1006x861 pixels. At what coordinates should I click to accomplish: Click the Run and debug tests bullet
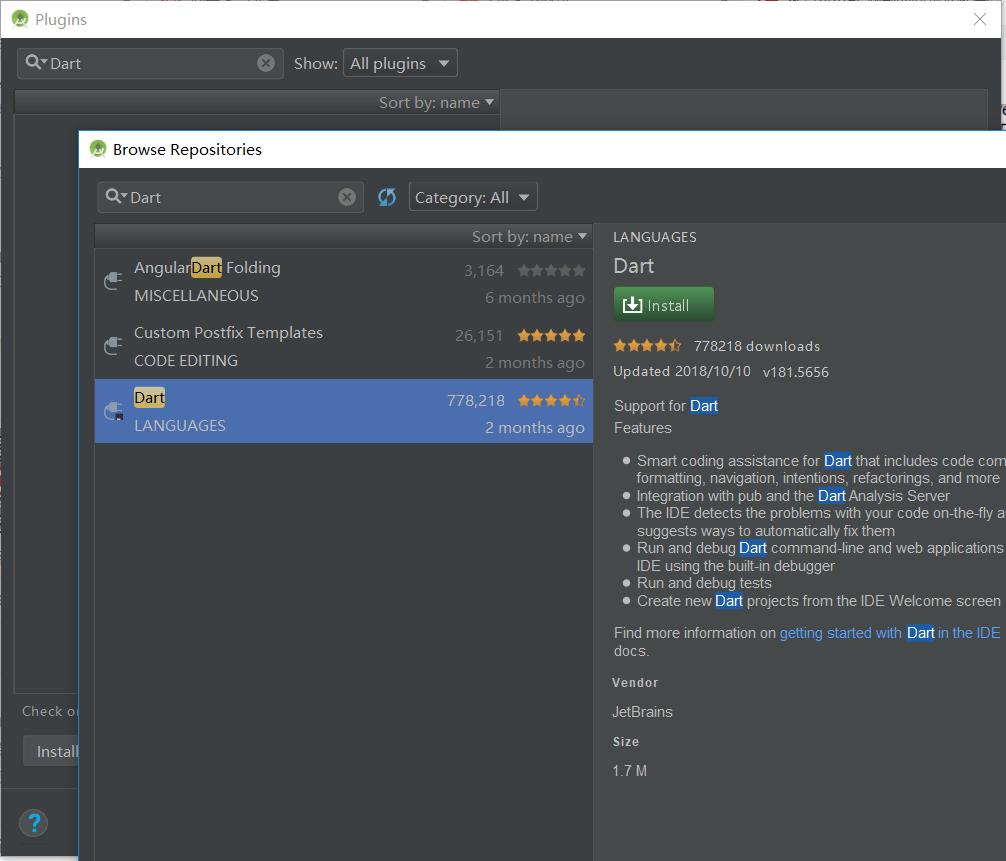(704, 583)
